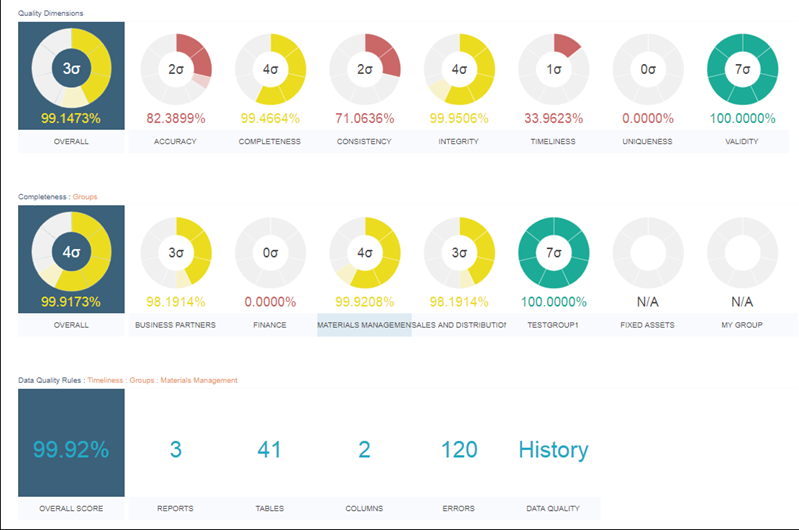
Task: Click the 99.9506% integrity value
Action: [459, 119]
